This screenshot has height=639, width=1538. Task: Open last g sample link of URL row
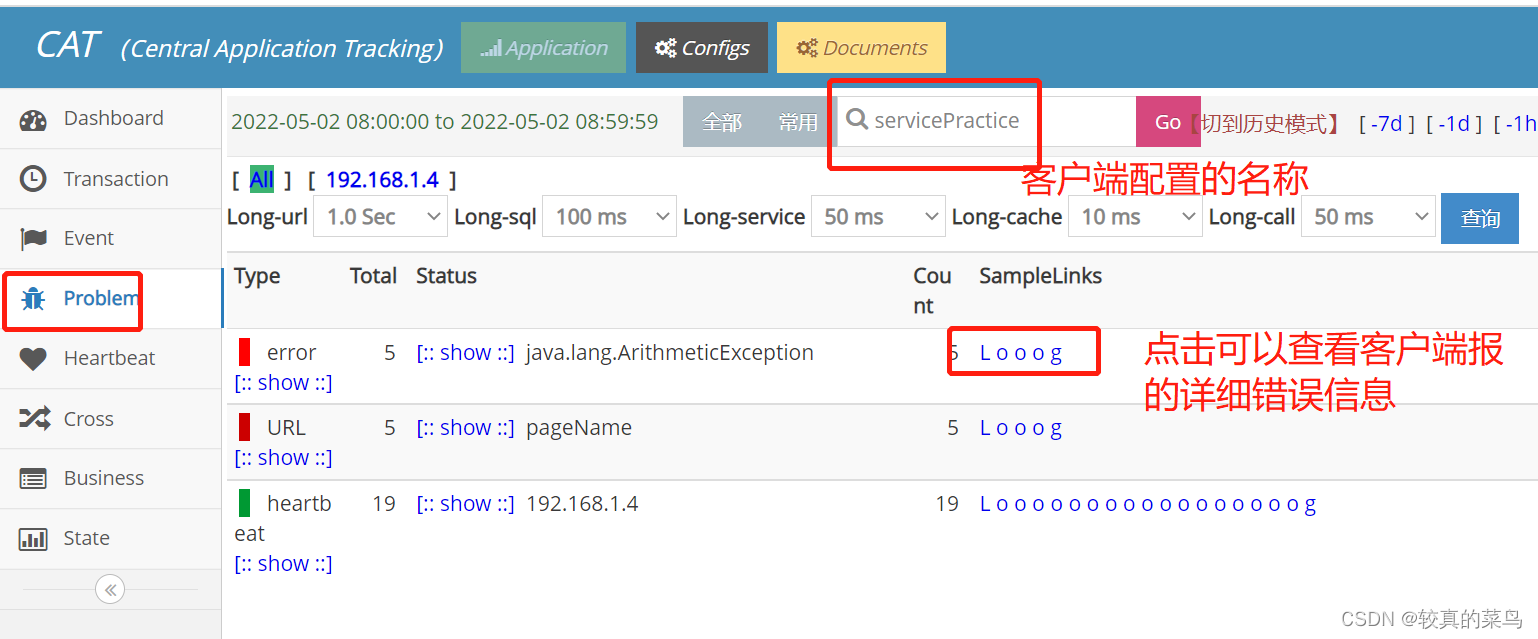1056,429
